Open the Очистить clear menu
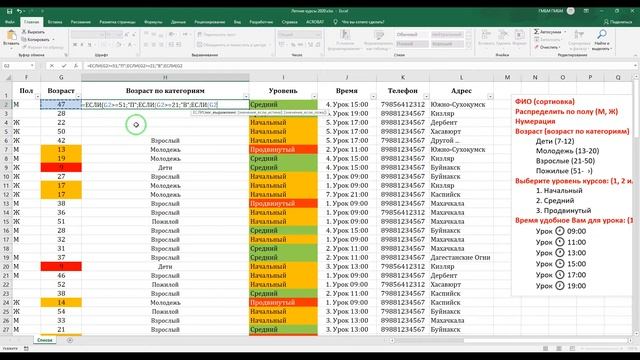The width and height of the screenshot is (640, 360). (x=546, y=47)
